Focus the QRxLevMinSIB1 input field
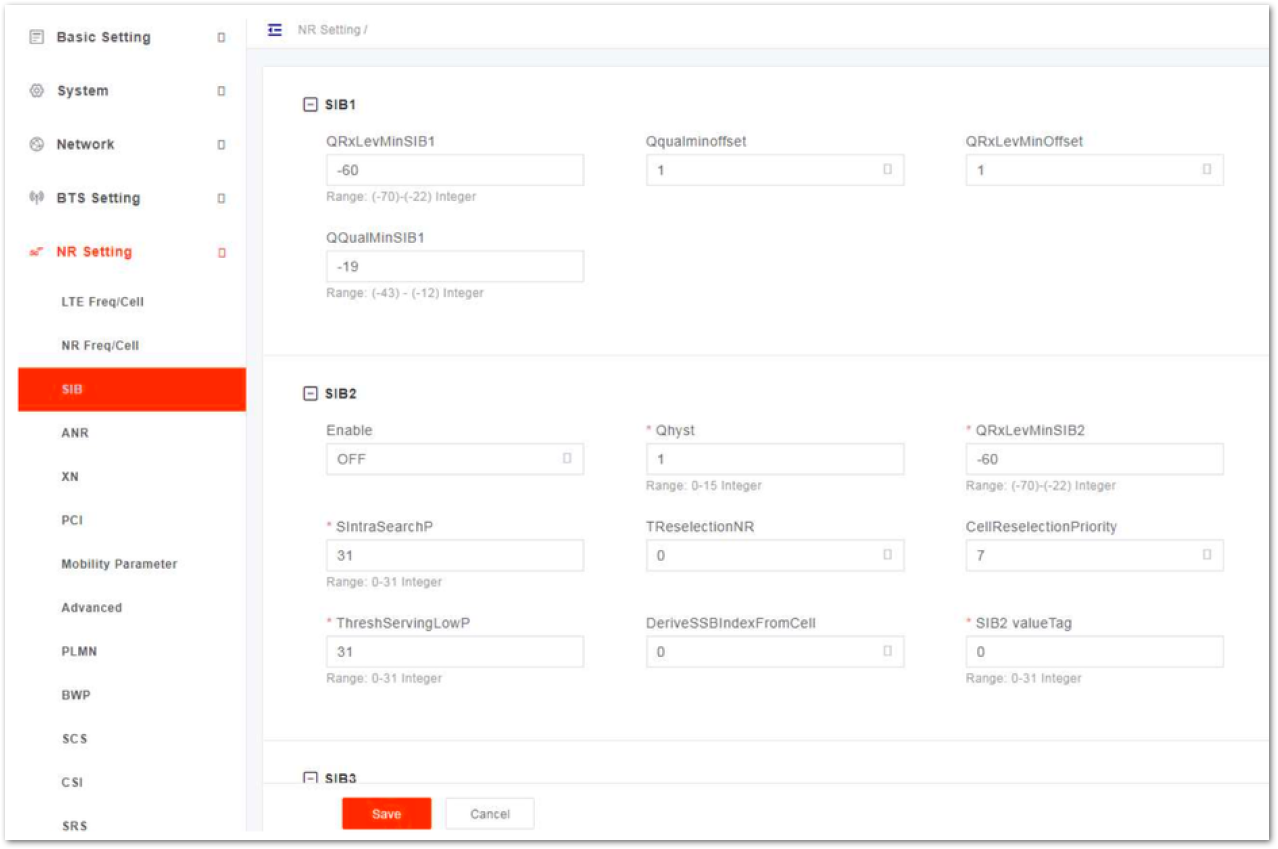Image resolution: width=1278 pixels, height=849 pixels. (x=455, y=170)
